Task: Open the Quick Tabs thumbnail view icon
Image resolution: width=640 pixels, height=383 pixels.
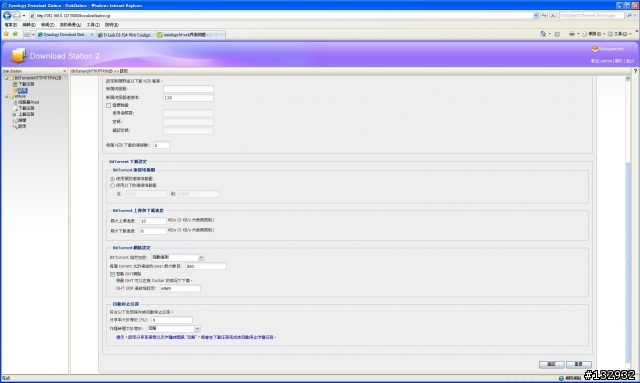Action: tap(27, 35)
